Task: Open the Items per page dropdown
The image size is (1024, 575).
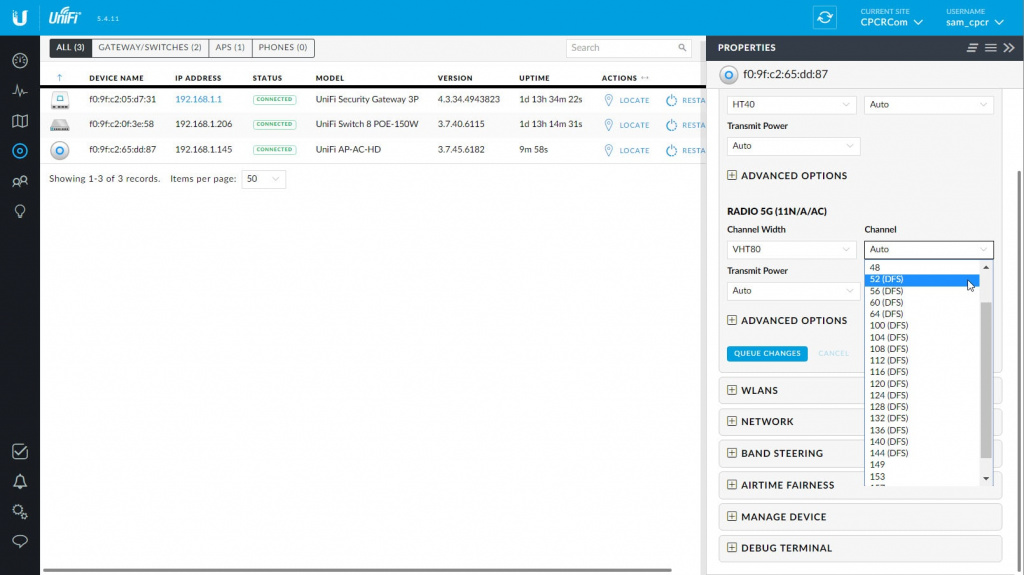Action: point(264,179)
